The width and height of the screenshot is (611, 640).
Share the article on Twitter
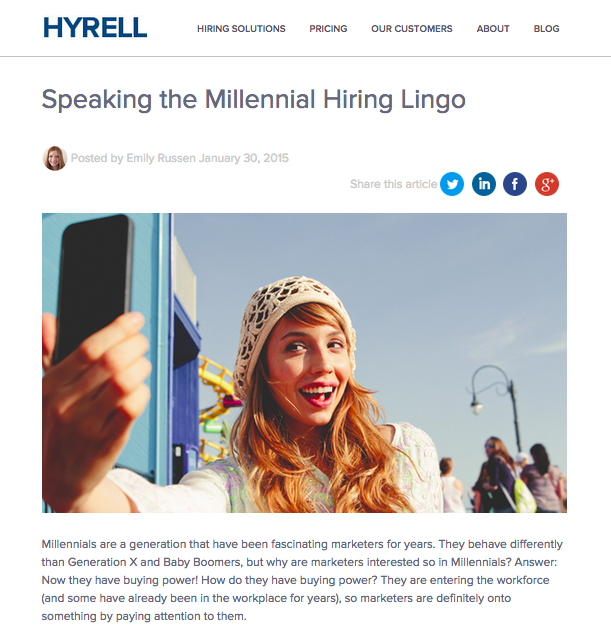(x=452, y=184)
